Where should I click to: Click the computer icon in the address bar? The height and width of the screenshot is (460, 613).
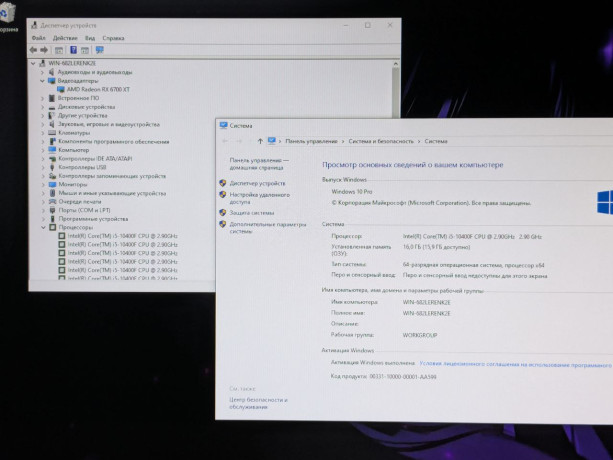pyautogui.click(x=271, y=141)
